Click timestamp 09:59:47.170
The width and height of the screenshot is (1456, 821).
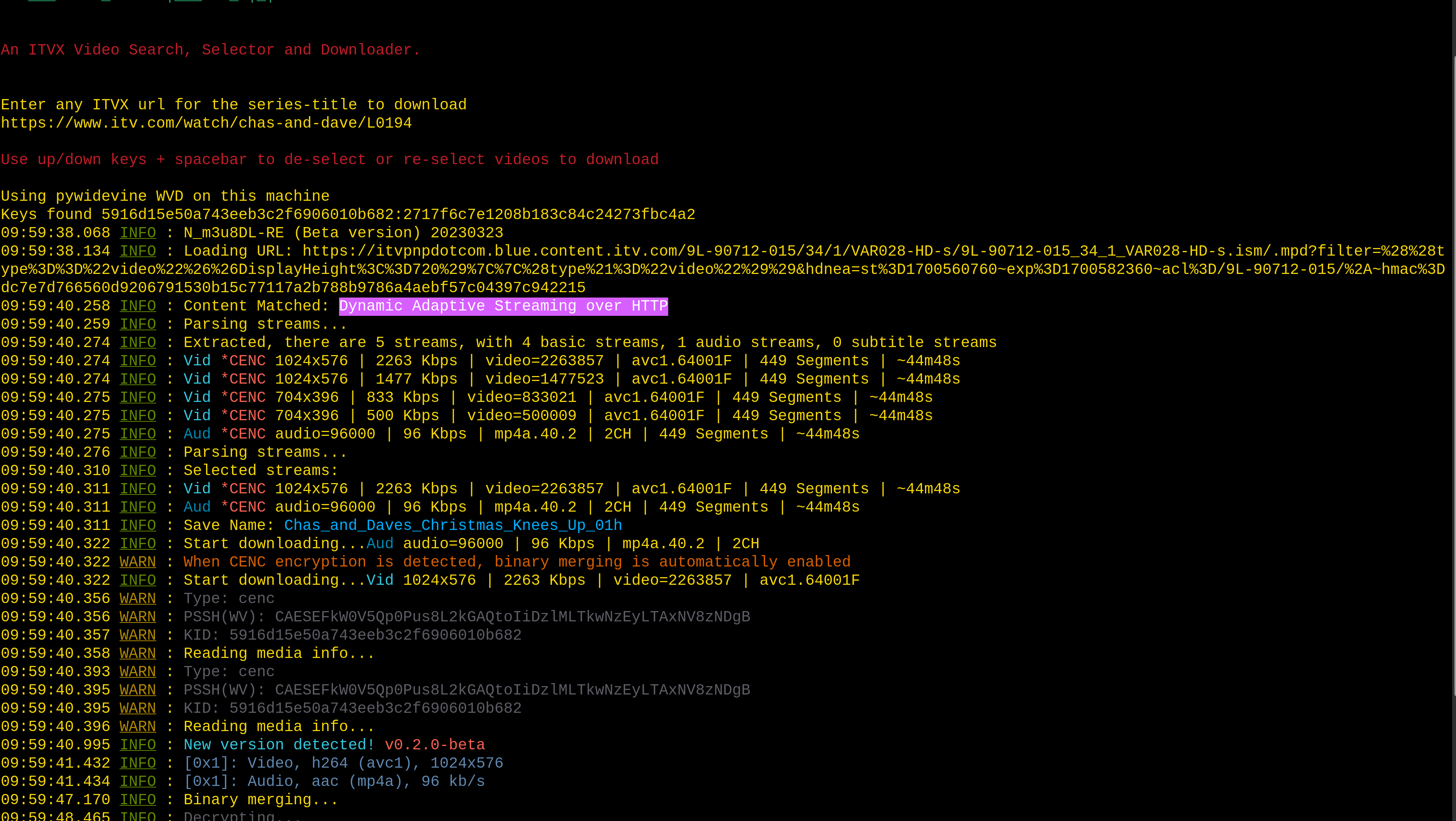tap(55, 800)
